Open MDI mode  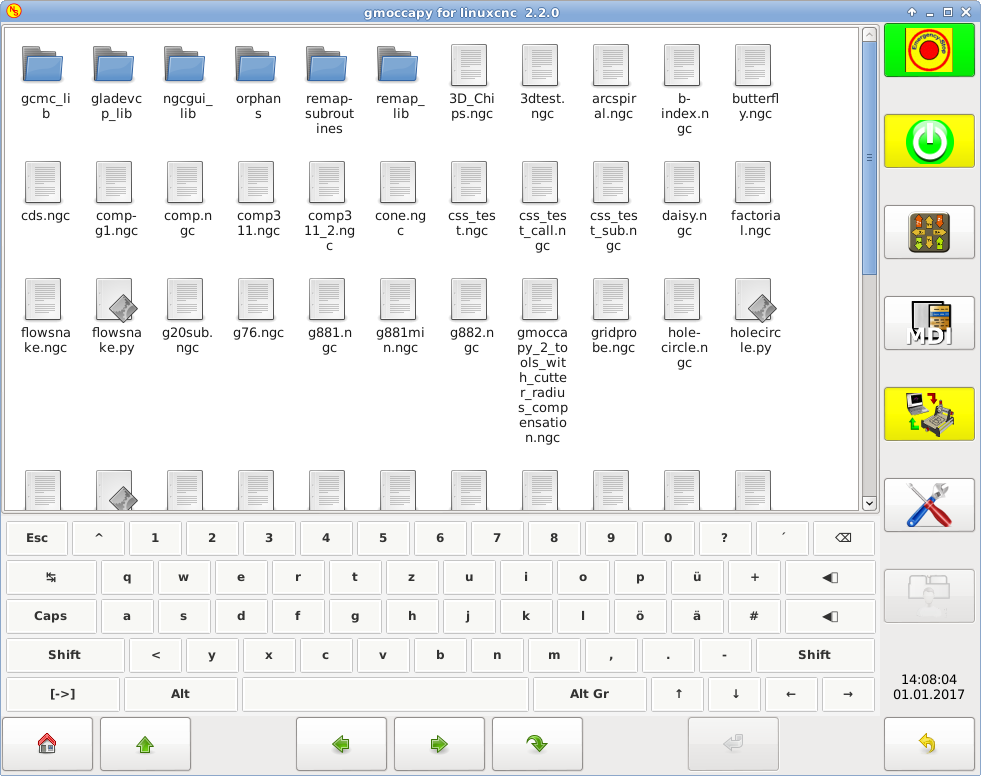[929, 323]
